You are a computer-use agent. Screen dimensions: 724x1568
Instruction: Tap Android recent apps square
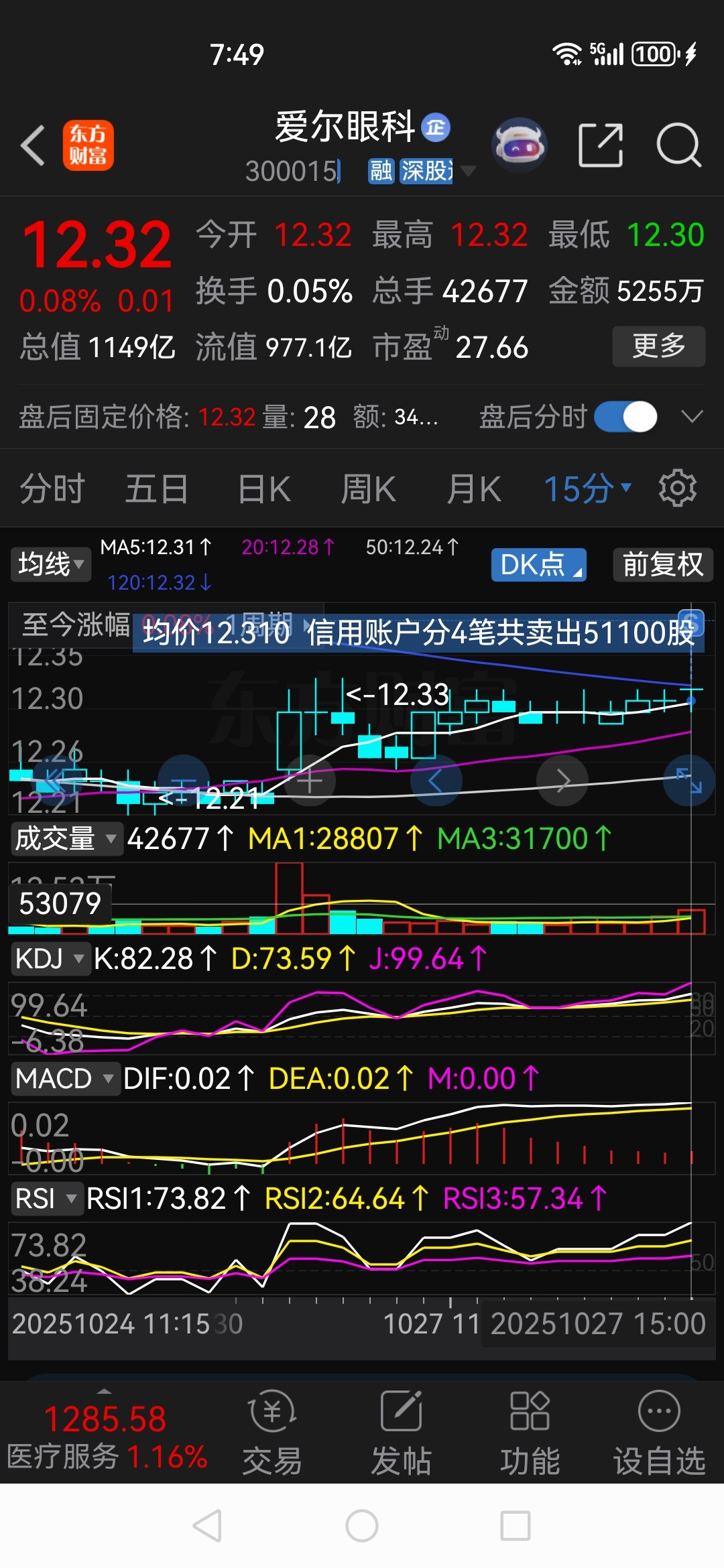pos(516,1526)
